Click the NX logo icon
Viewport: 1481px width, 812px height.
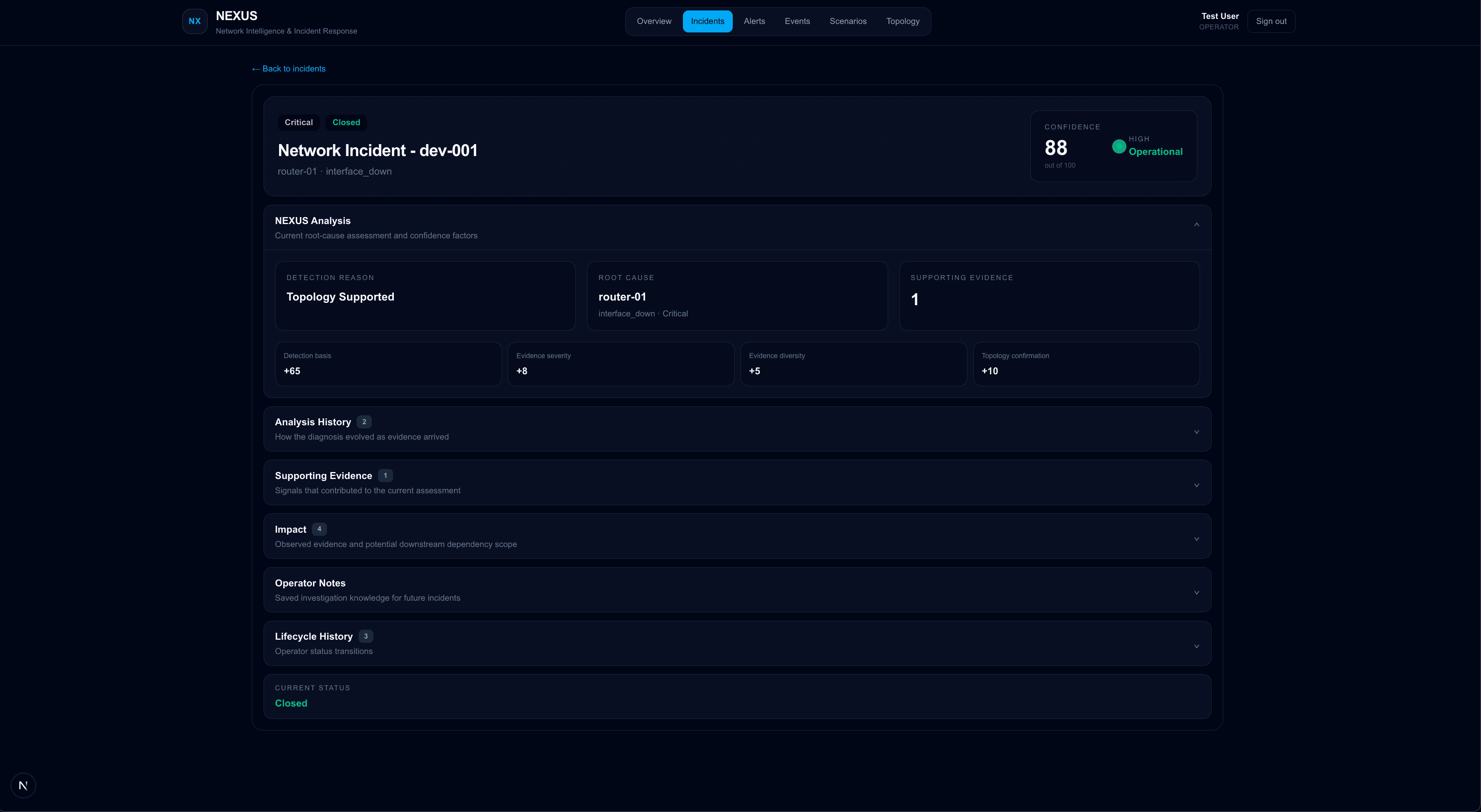[x=194, y=21]
